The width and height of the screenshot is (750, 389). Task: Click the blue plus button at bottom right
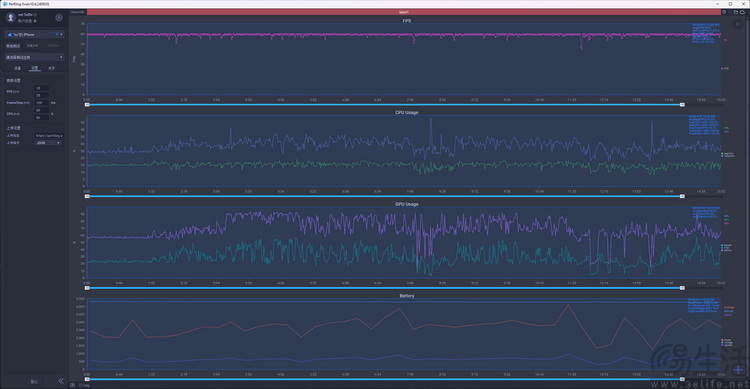(x=739, y=370)
